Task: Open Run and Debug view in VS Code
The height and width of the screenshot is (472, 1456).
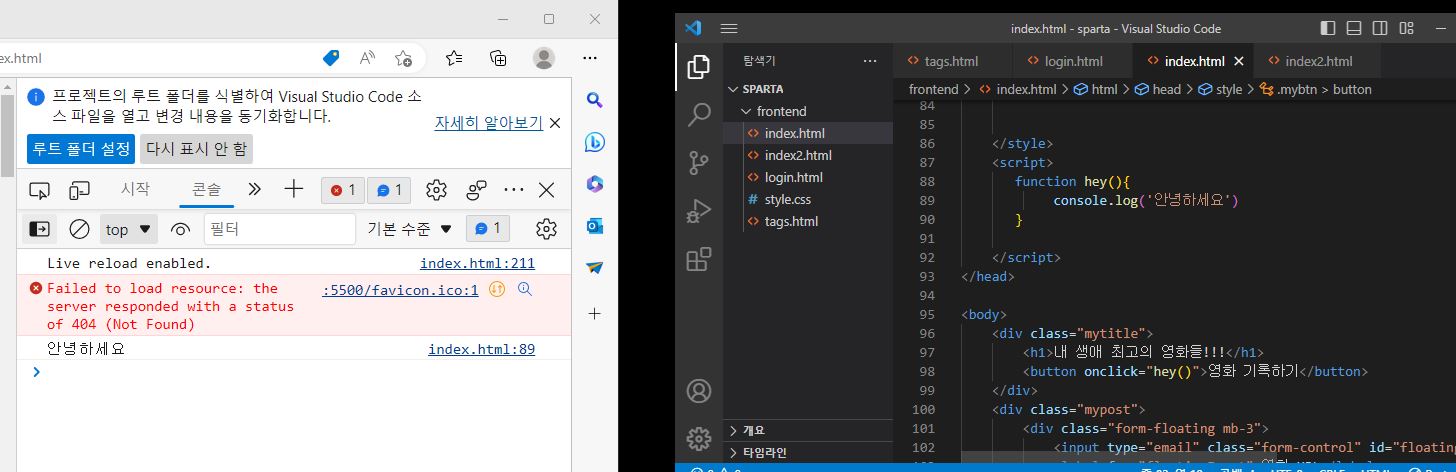Action: click(x=699, y=211)
